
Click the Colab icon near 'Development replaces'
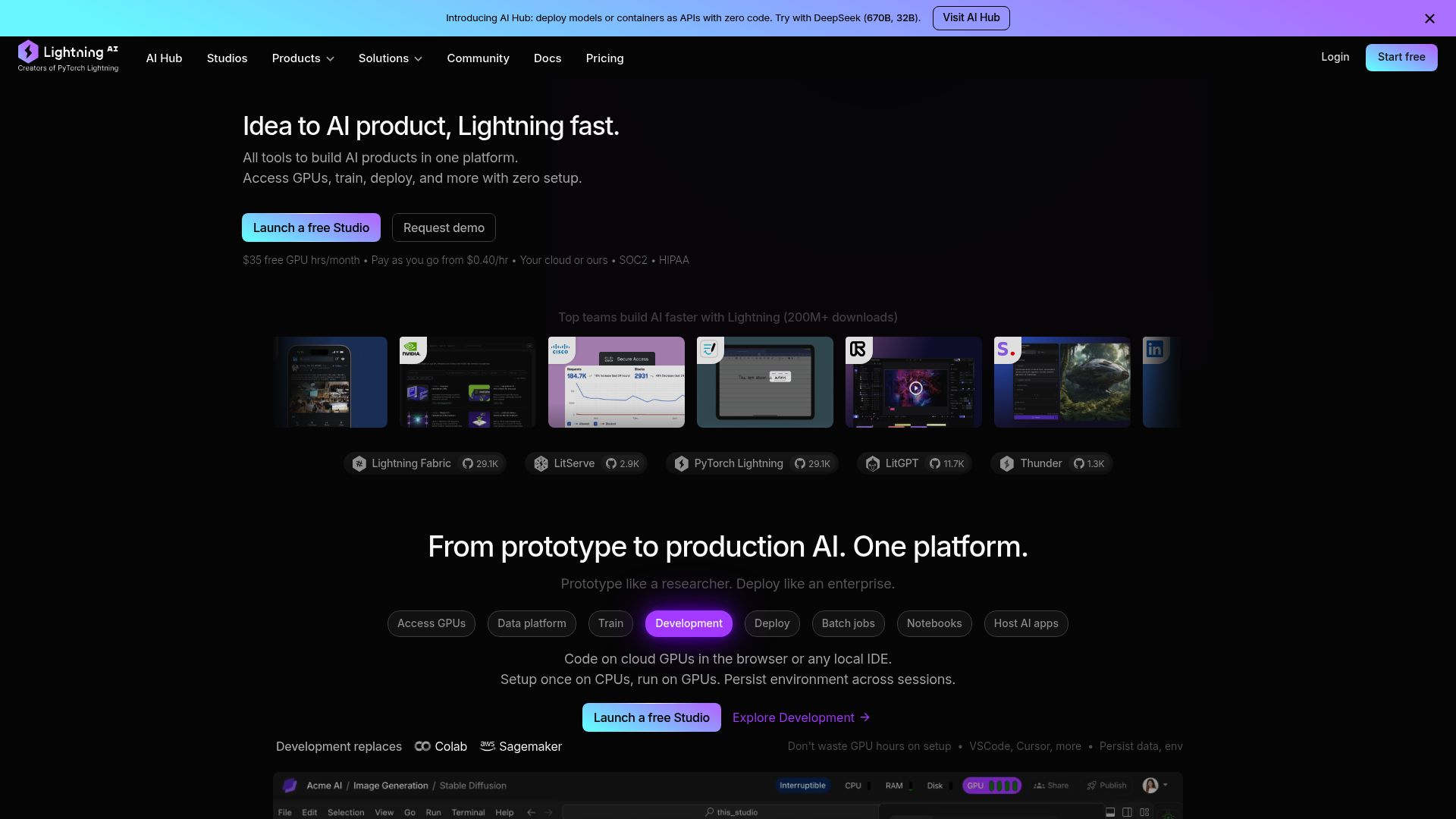click(x=422, y=746)
